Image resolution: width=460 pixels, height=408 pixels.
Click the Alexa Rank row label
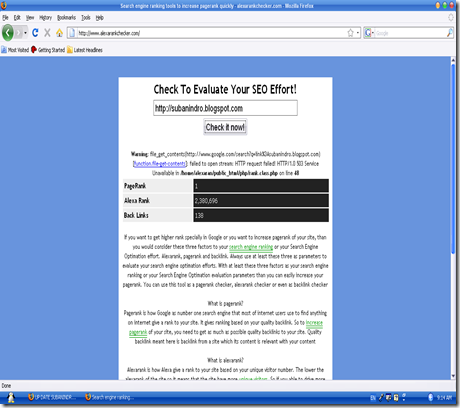click(x=137, y=201)
